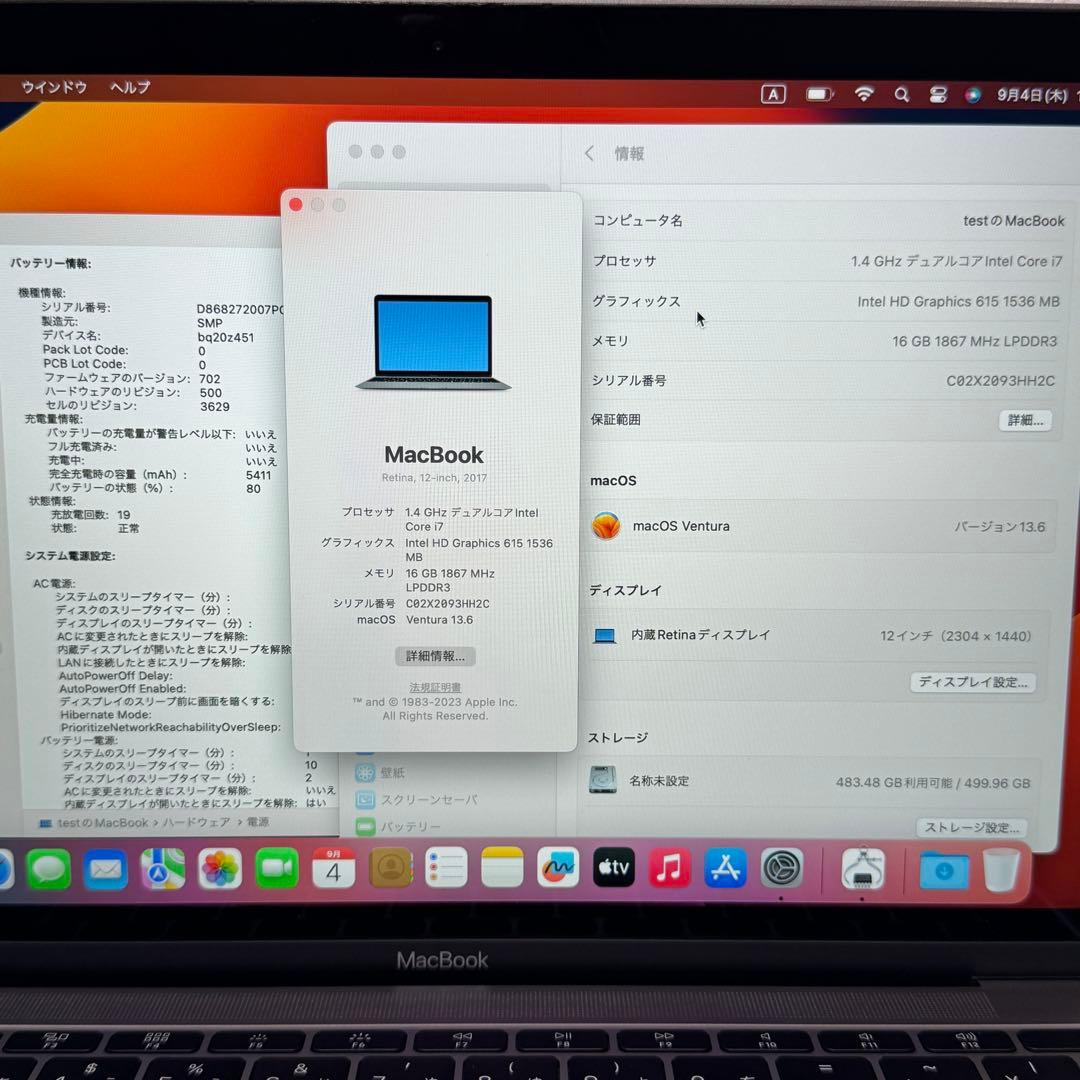The width and height of the screenshot is (1080, 1080).
Task: Launch Notes from the Dock
Action: (501, 869)
